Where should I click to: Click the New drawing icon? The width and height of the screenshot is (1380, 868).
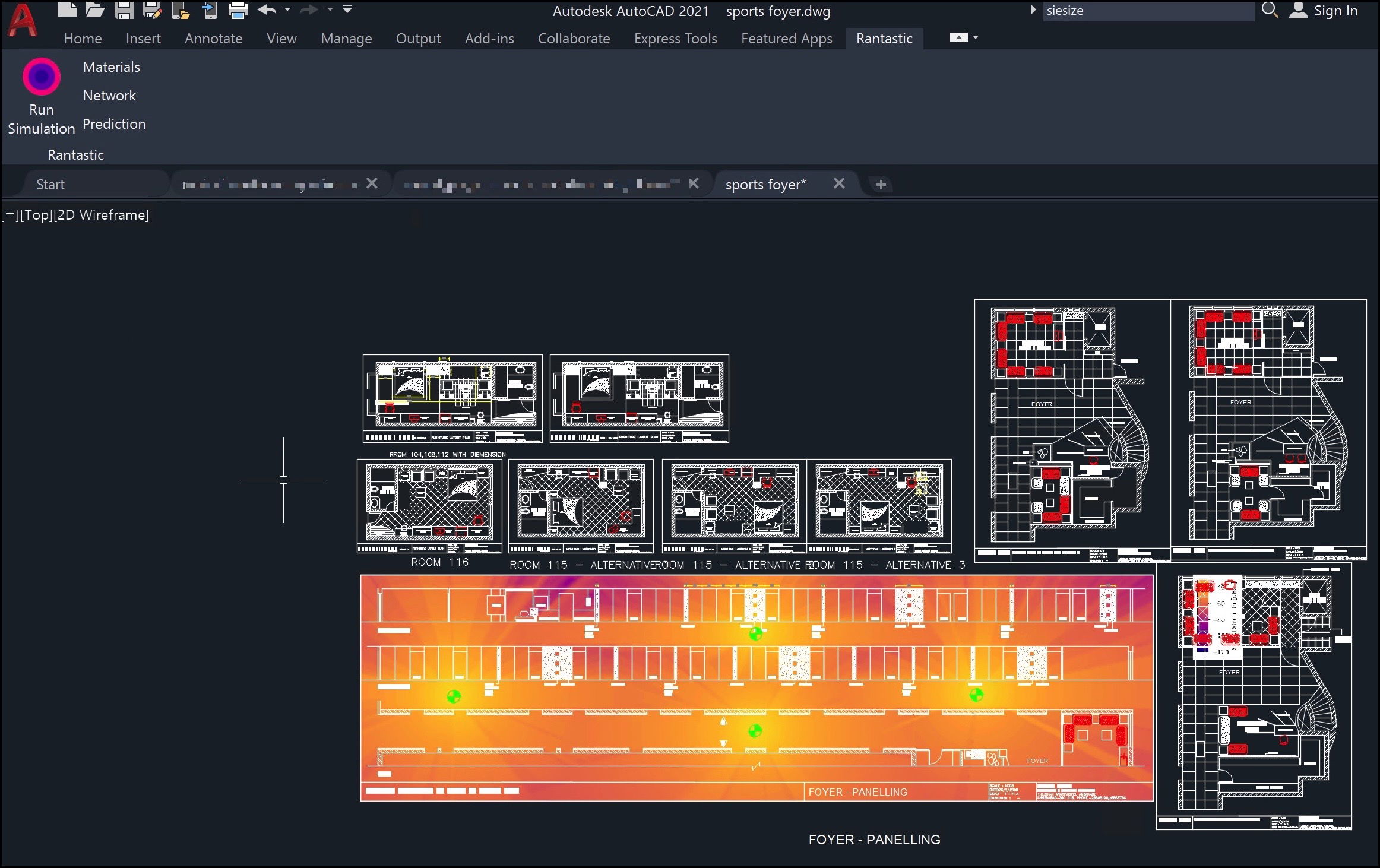coord(67,9)
